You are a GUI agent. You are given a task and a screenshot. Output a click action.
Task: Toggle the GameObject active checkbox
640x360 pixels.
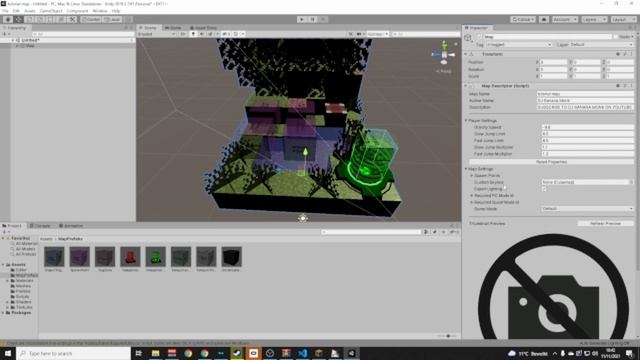coord(480,37)
